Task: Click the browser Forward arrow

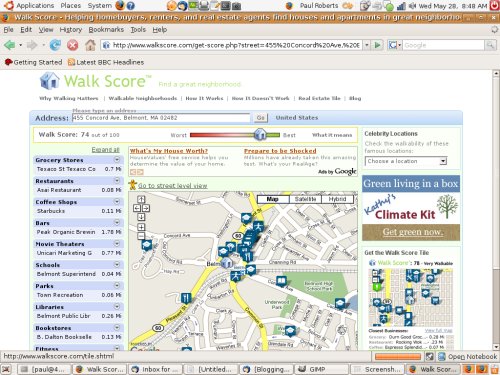Action: 32,45
